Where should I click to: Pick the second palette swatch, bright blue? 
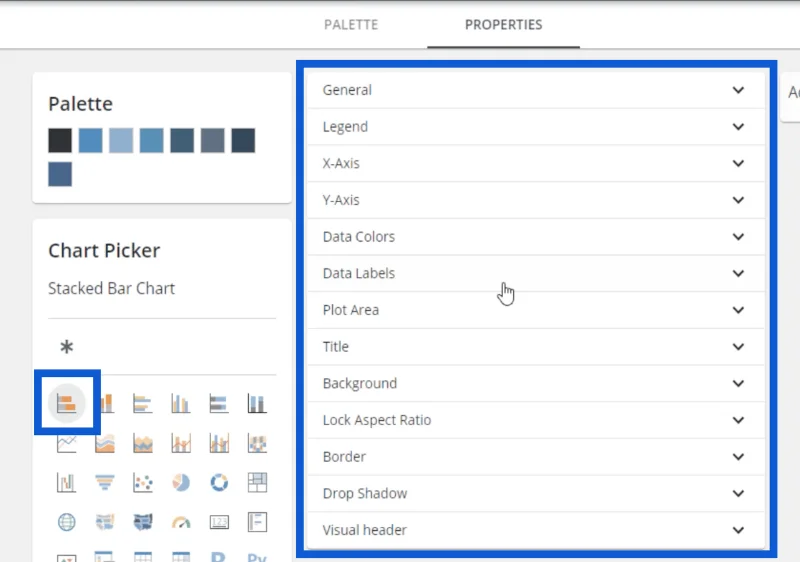pyautogui.click(x=90, y=140)
